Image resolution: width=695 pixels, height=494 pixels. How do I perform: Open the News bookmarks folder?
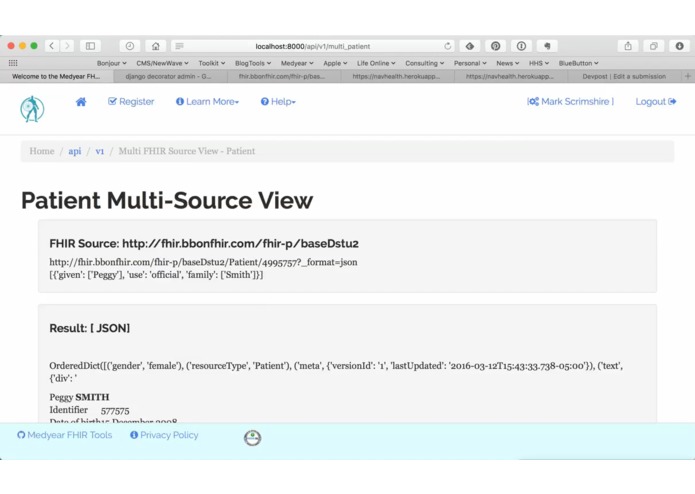508,63
